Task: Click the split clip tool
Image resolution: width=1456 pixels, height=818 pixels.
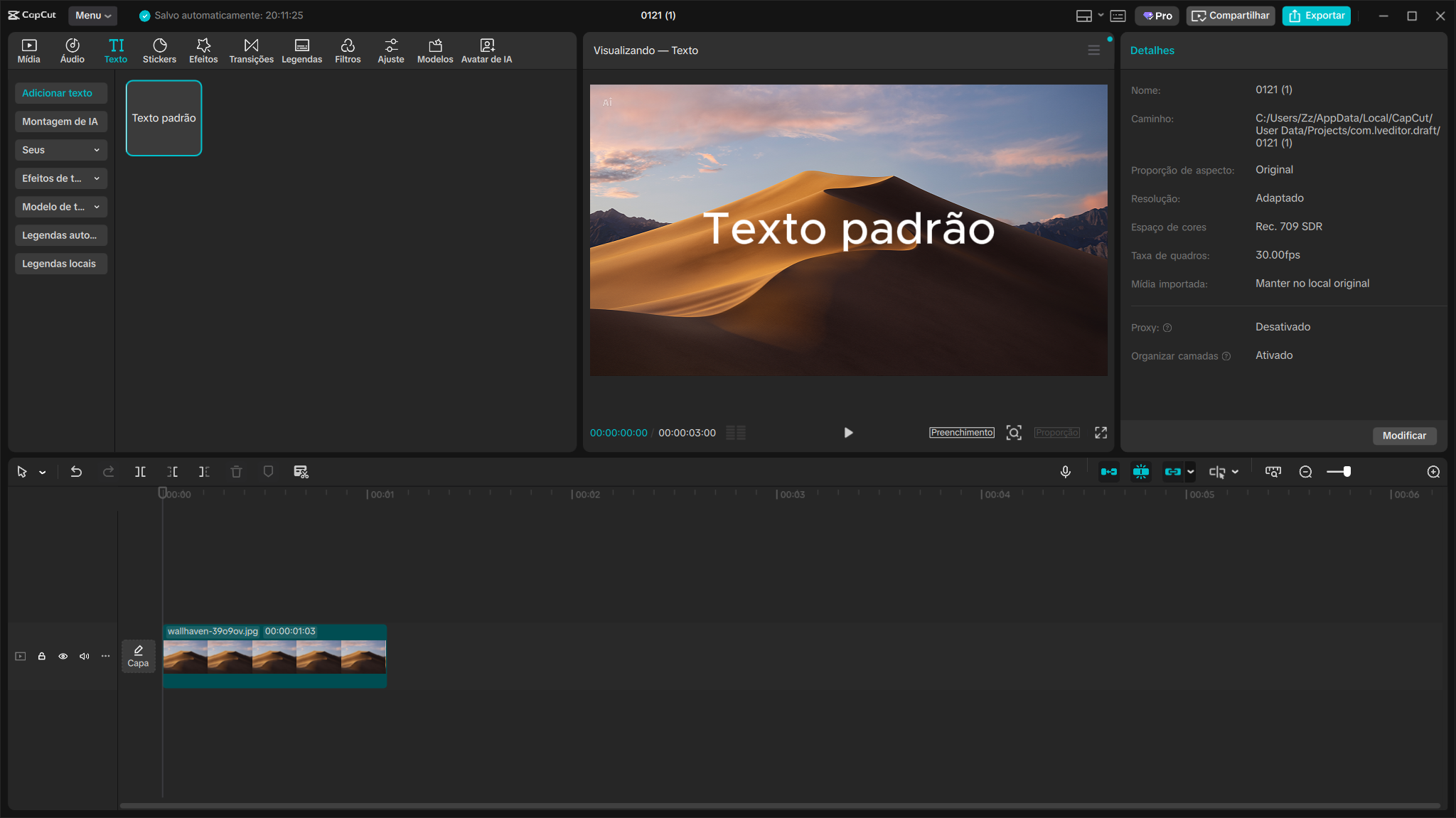Action: pos(140,471)
